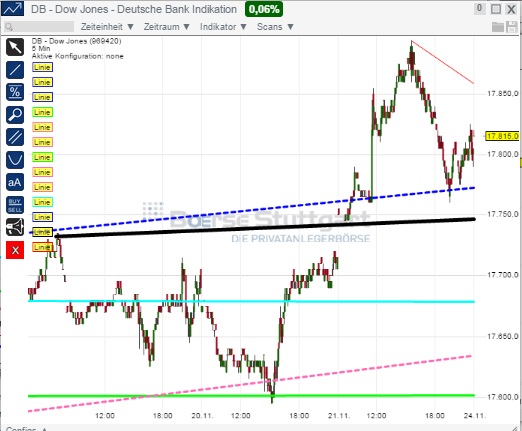Click the 0 counter button in title bar
This screenshot has width=522, height=431.
(x=479, y=8)
